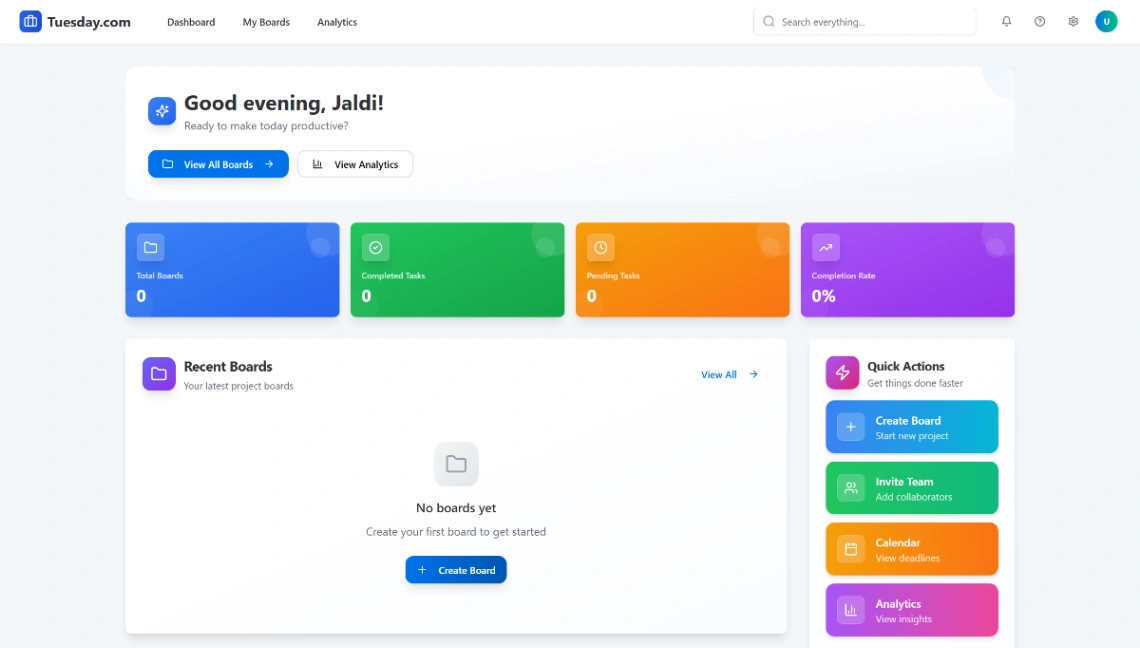Select the clock icon on Pending Tasks card
Viewport: 1140px width, 648px height.
tap(600, 248)
